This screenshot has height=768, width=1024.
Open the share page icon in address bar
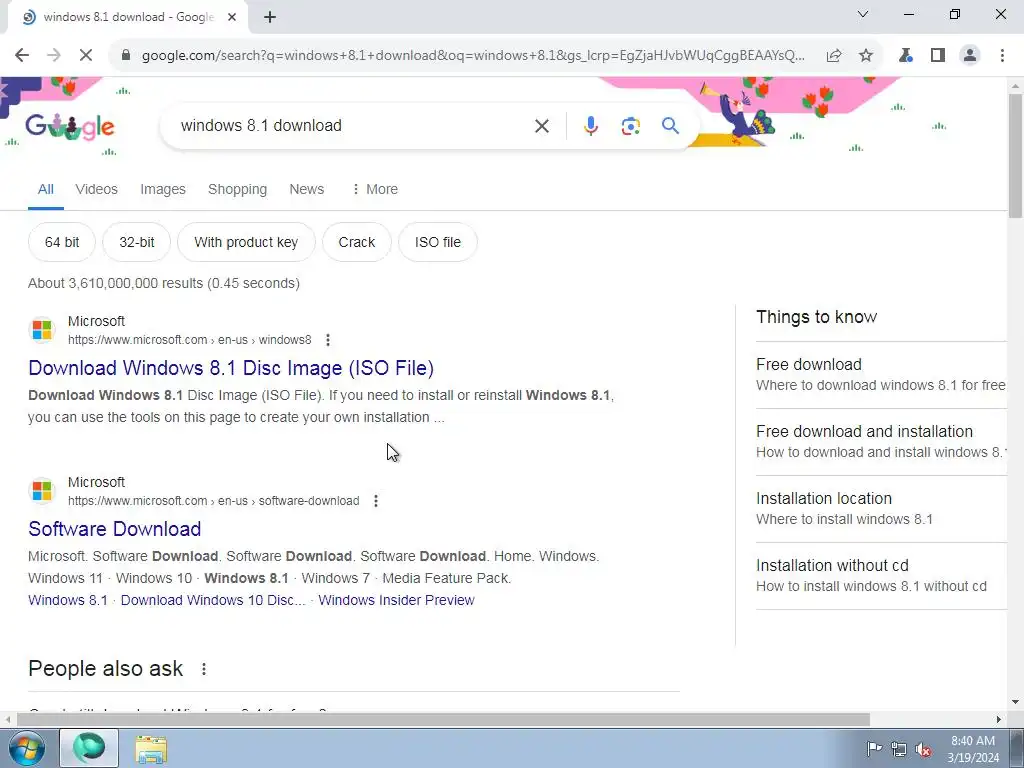coord(834,56)
